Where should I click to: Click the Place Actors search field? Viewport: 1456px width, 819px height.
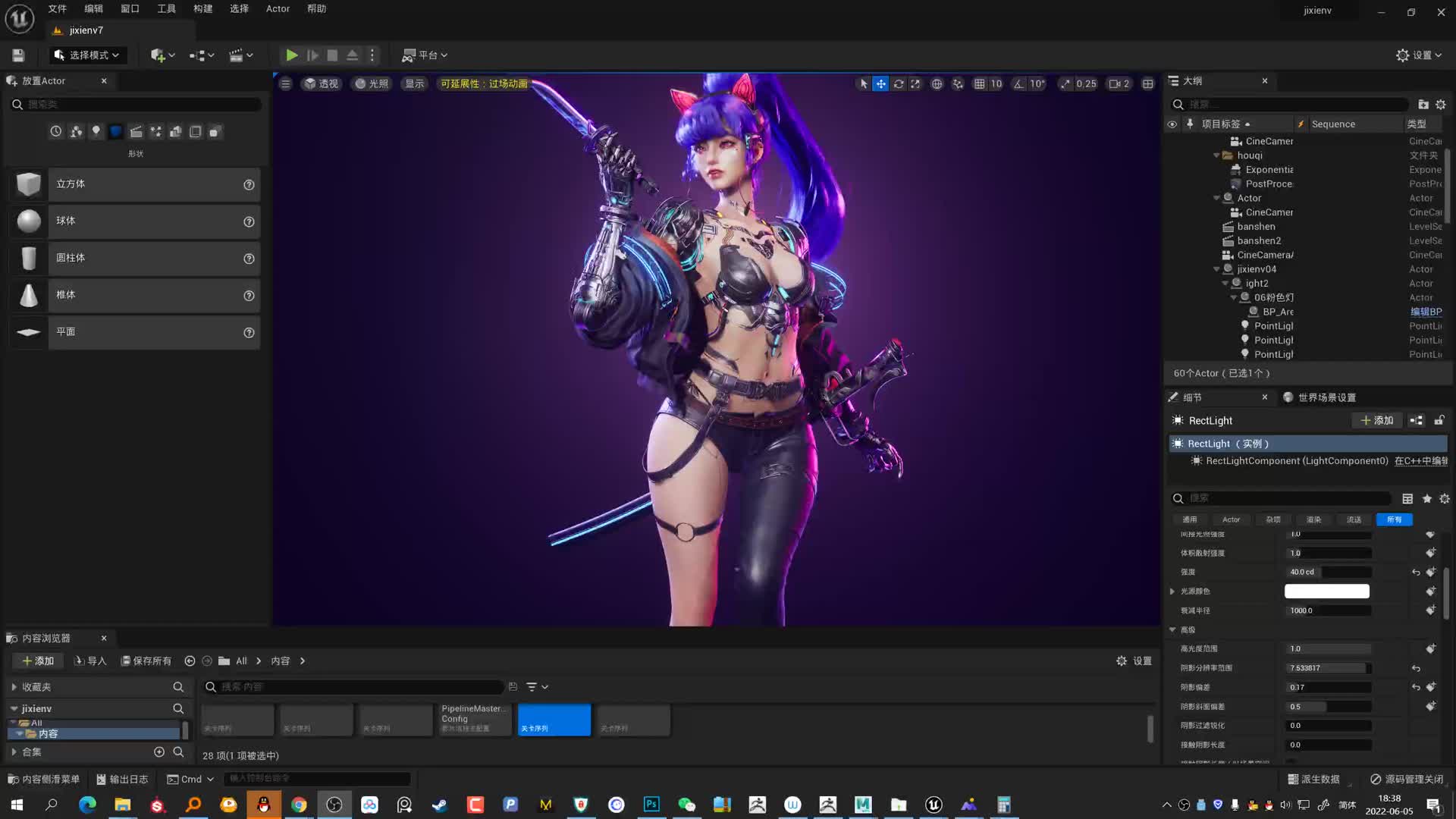click(136, 105)
